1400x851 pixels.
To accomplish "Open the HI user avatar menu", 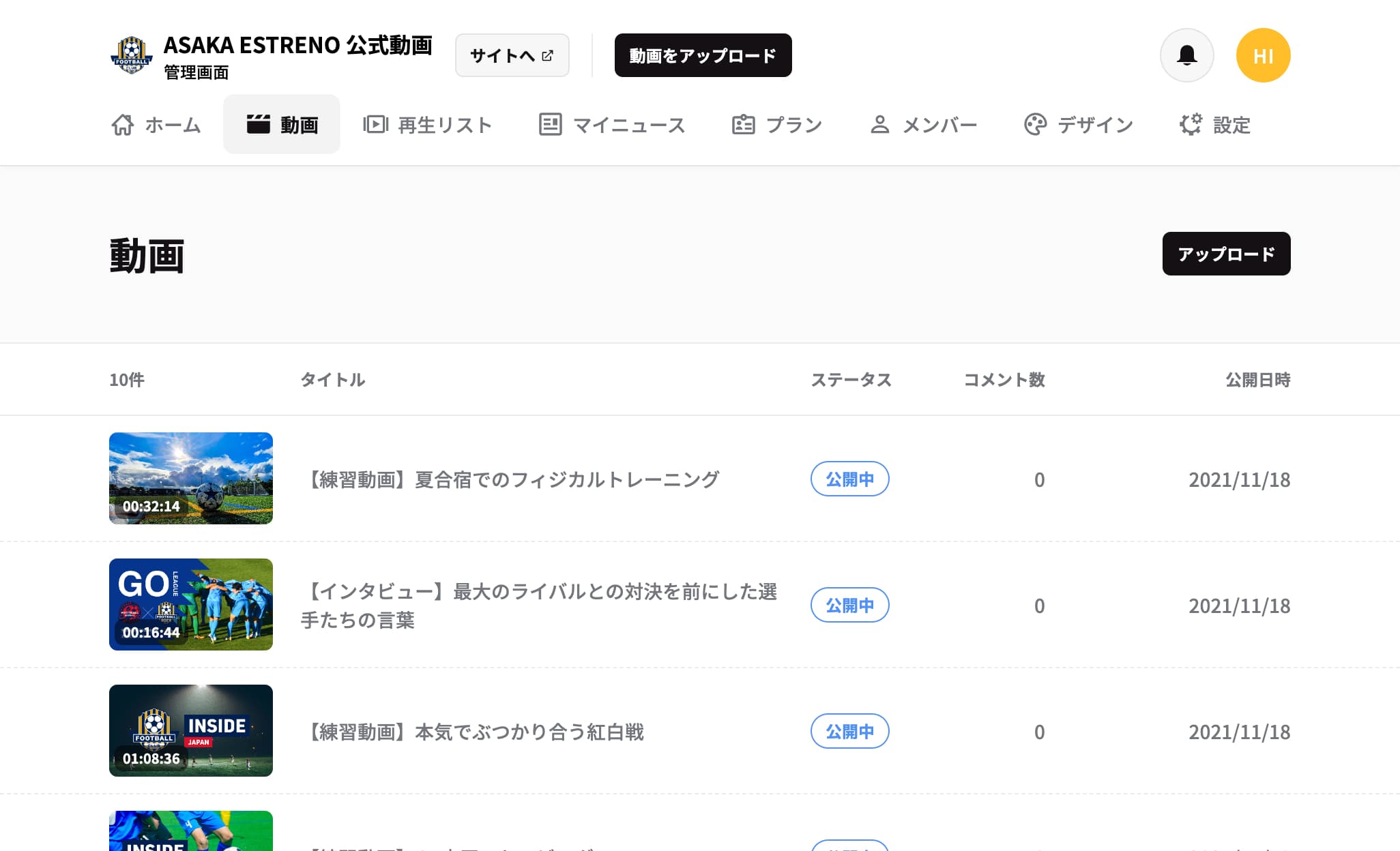I will point(1263,55).
